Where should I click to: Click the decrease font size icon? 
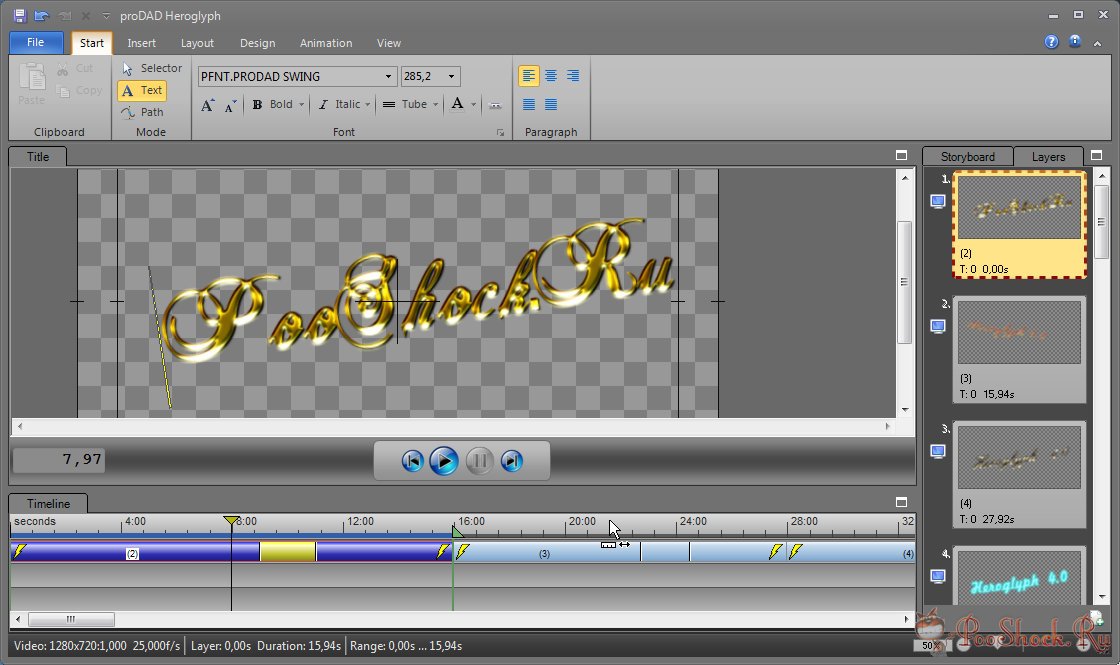point(230,105)
